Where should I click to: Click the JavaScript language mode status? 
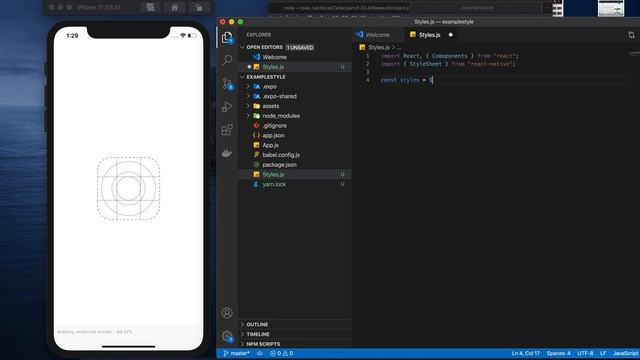click(625, 353)
